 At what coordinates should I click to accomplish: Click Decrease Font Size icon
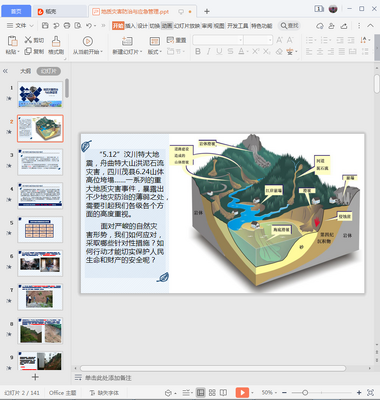(x=290, y=40)
